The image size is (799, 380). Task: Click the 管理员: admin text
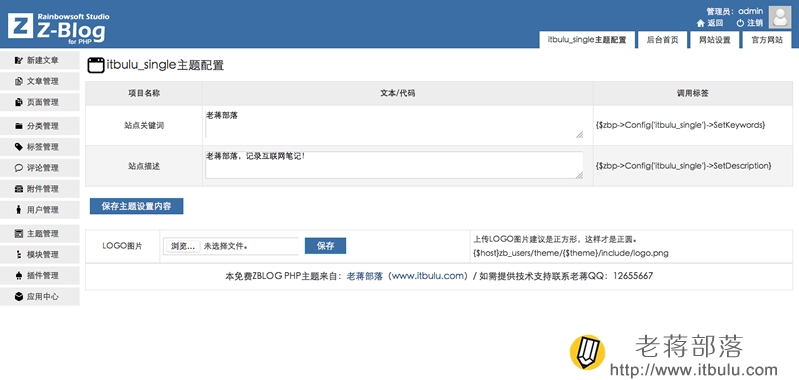pos(734,11)
